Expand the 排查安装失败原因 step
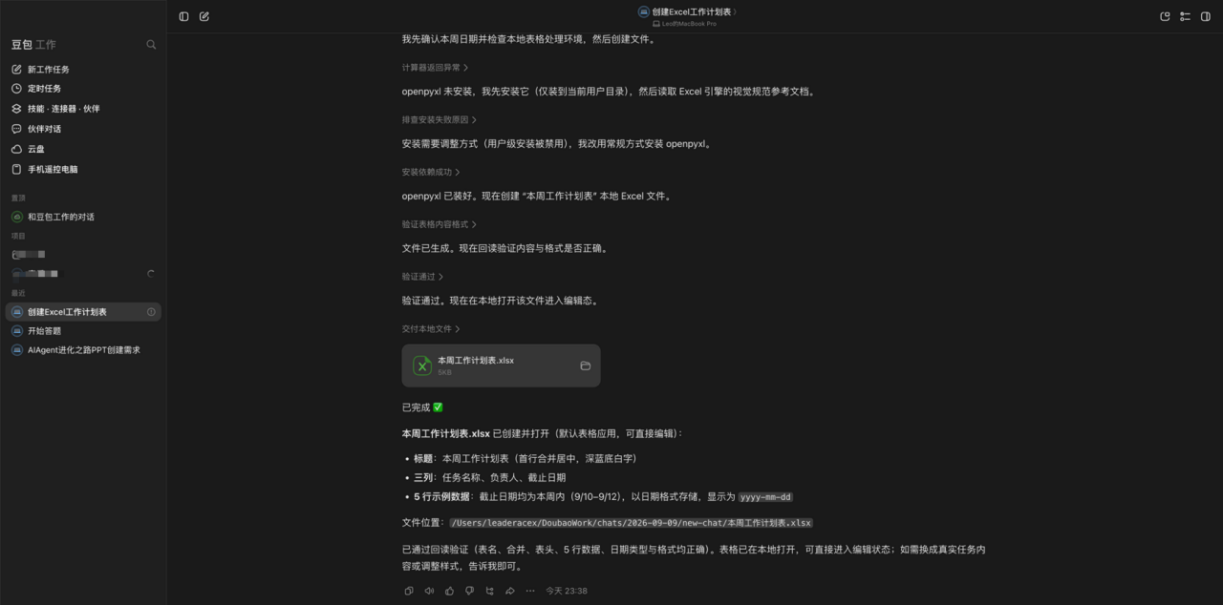The image size is (1224, 606). 439,119
